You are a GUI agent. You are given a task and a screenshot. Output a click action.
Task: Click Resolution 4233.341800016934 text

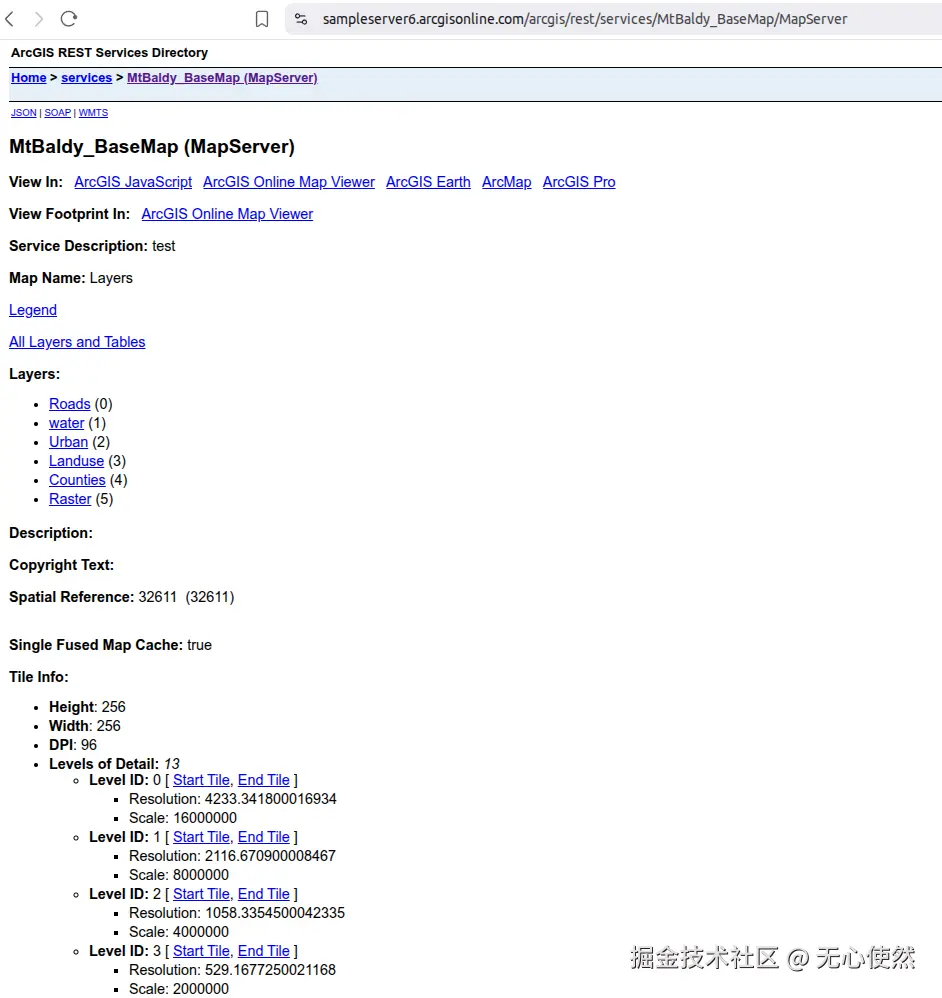click(233, 799)
